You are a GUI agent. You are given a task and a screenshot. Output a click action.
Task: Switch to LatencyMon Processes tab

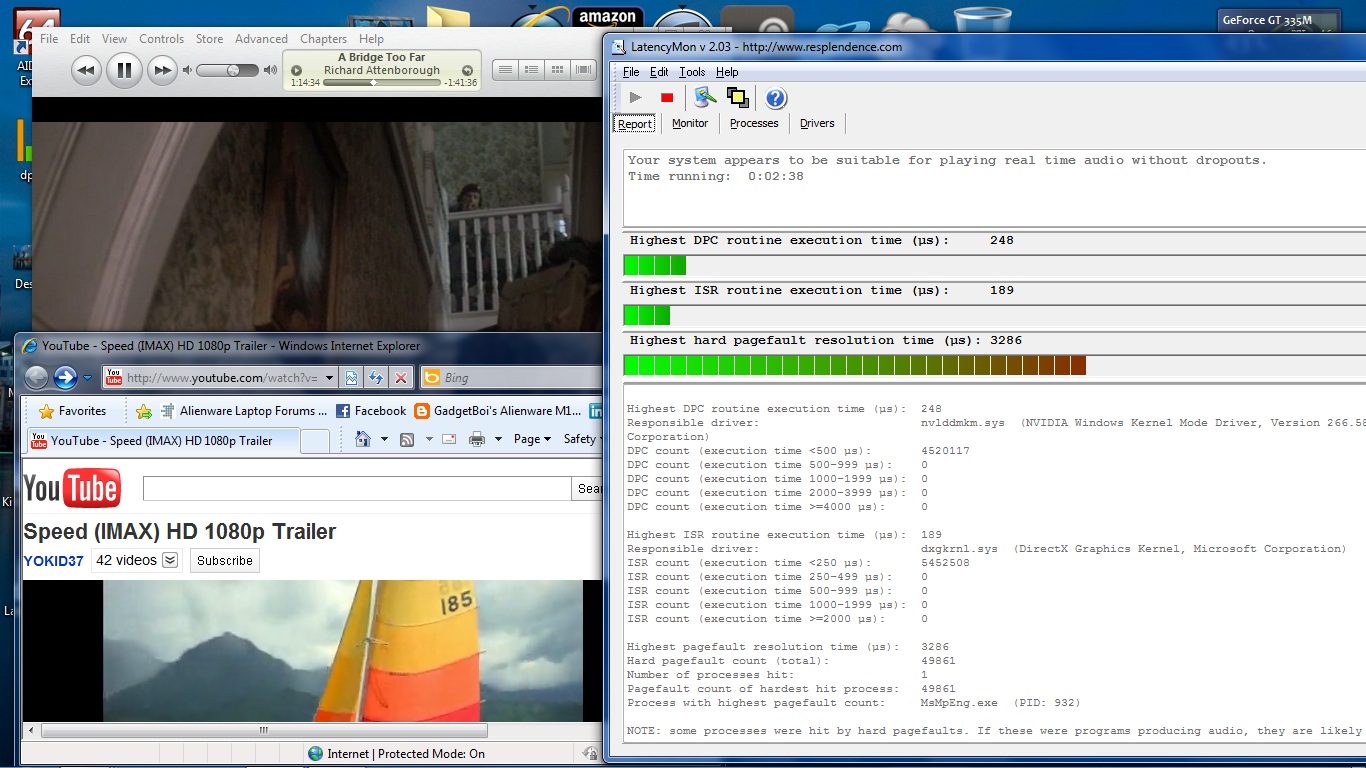point(754,124)
